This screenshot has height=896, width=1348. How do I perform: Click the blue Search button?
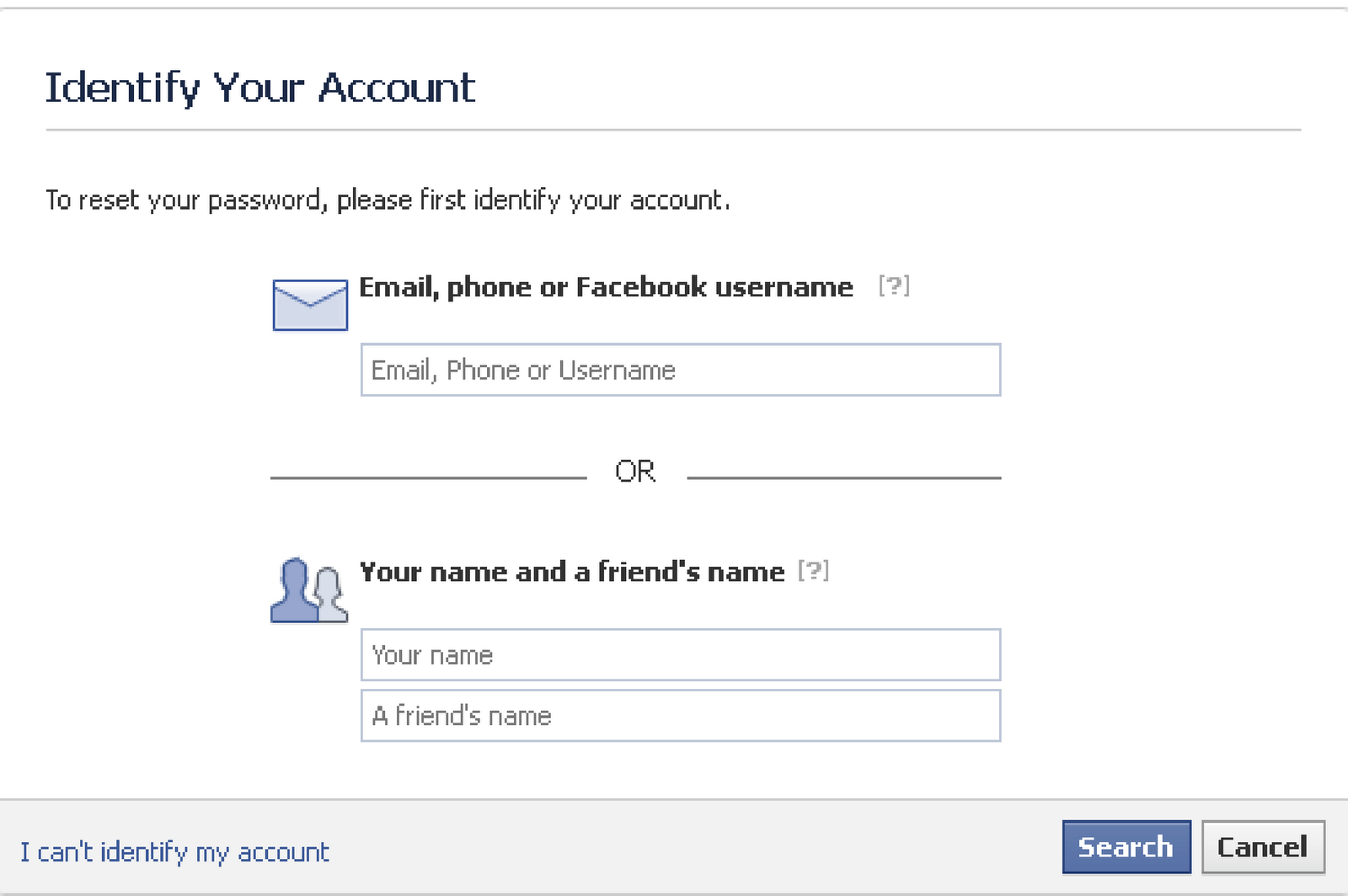click(x=1126, y=847)
